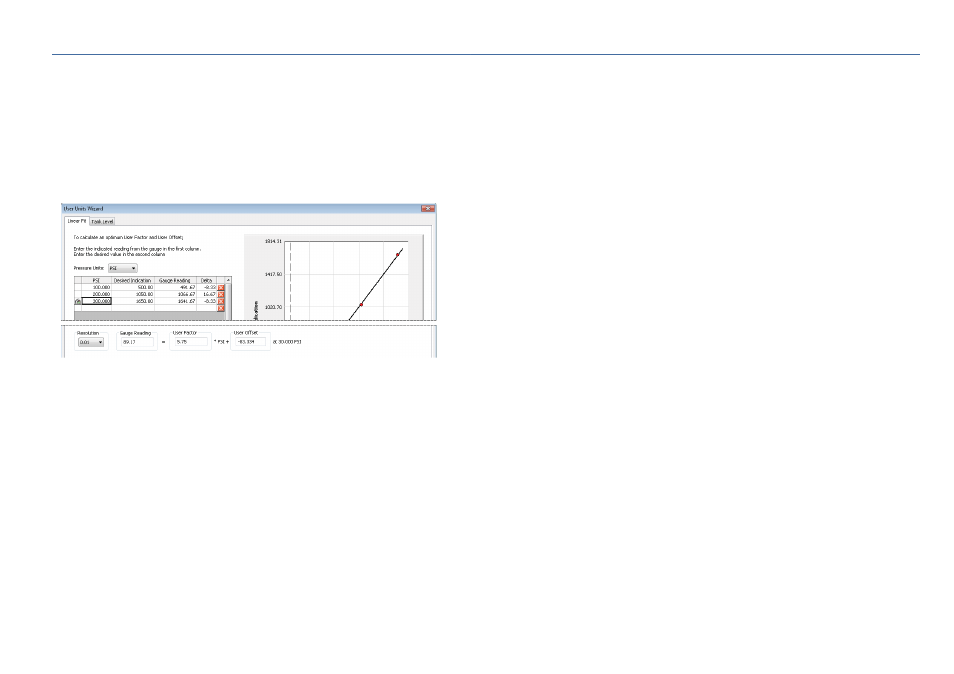954x674 pixels.
Task: Select the Desired Indication cell reading 500.00
Action: (x=133, y=287)
